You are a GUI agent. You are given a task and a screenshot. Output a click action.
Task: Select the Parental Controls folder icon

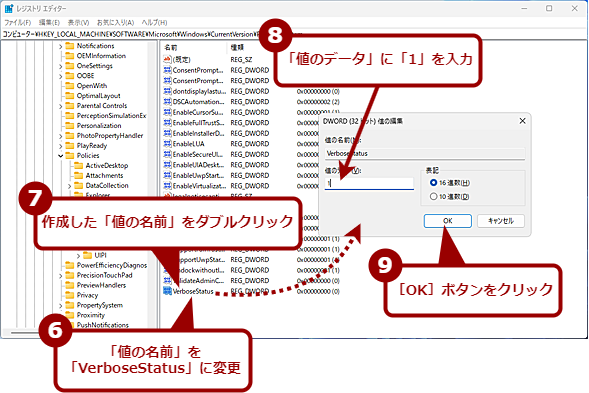click(69, 106)
